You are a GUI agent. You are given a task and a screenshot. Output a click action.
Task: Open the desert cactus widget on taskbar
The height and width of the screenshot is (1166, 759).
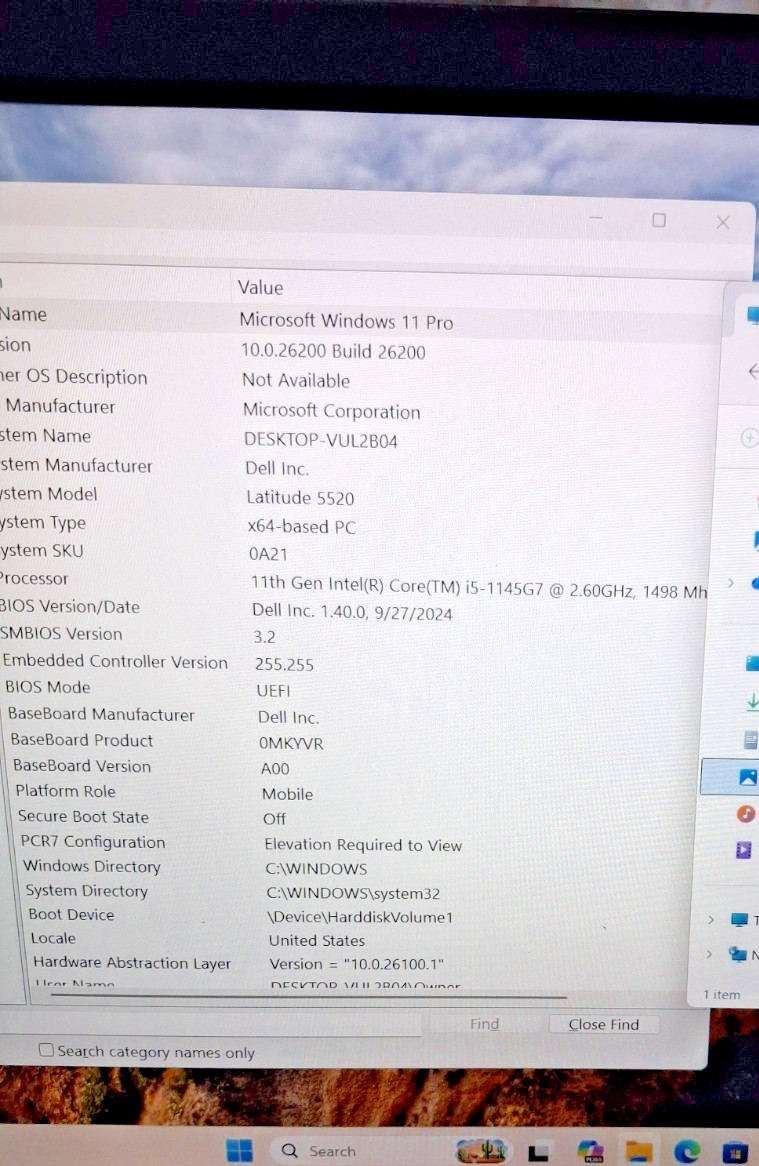coord(481,1150)
